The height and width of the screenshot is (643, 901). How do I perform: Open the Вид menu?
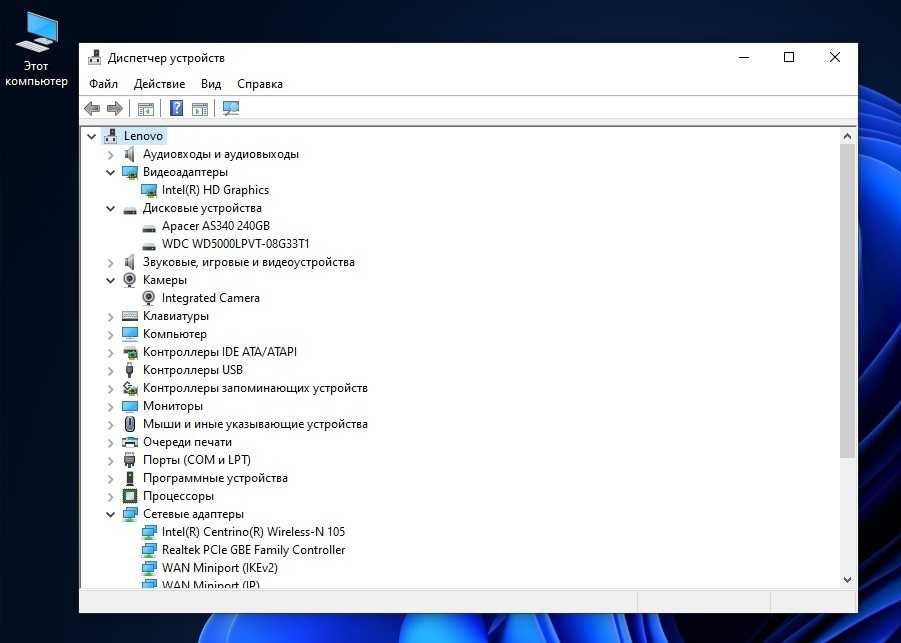tap(211, 84)
